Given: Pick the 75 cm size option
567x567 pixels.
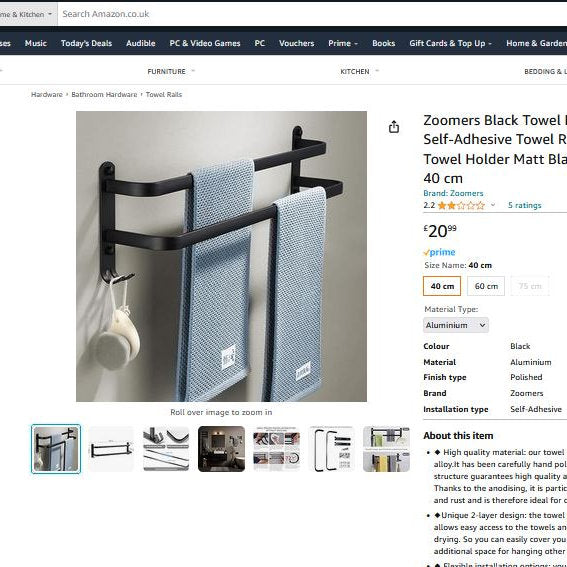Looking at the screenshot, I should point(530,286).
